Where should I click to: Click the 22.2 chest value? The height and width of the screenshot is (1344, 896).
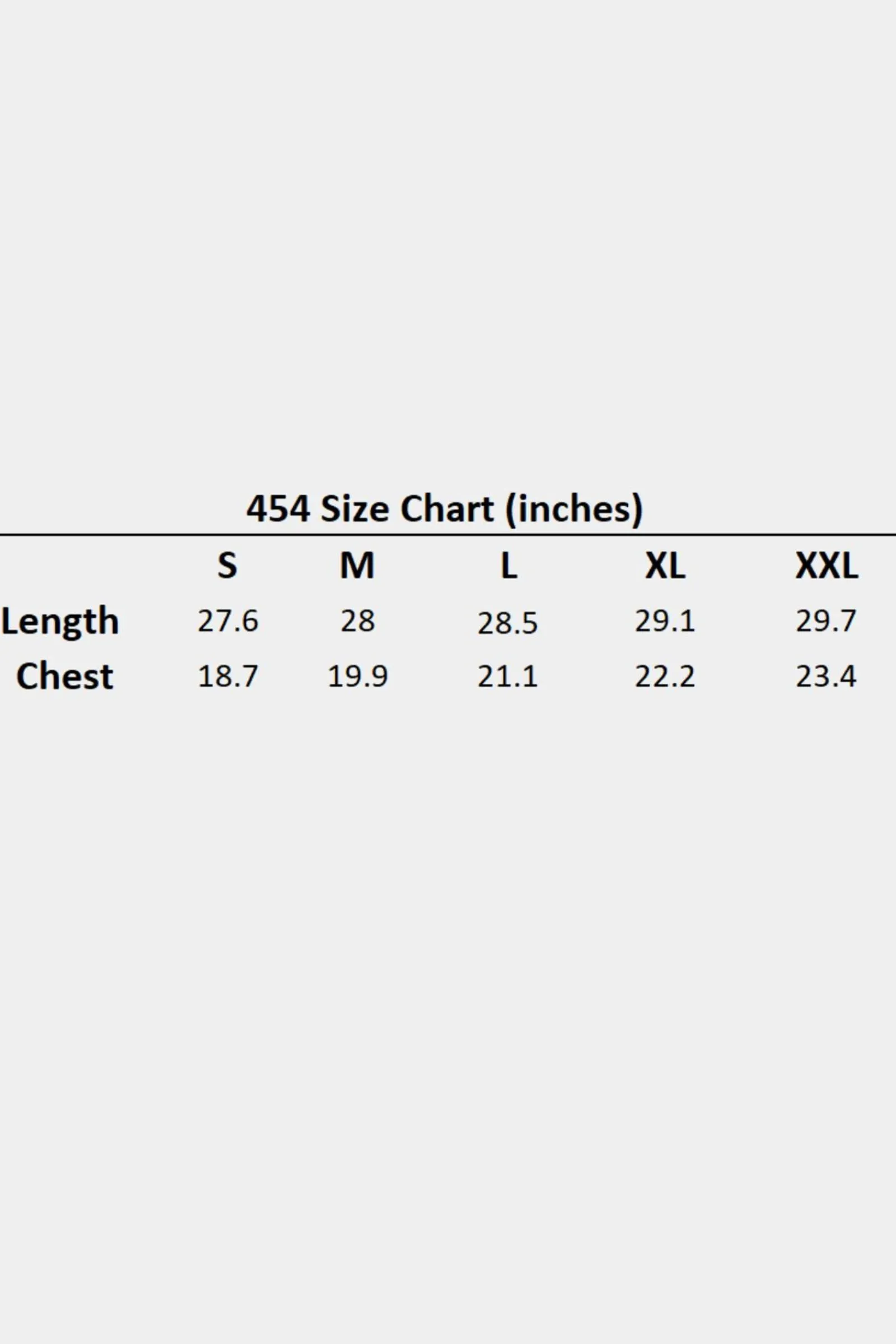click(x=665, y=676)
